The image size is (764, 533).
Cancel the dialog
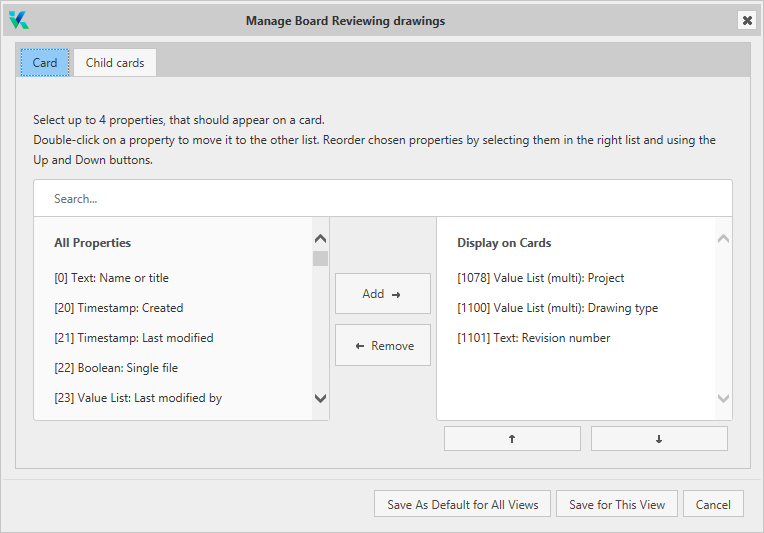pyautogui.click(x=713, y=504)
